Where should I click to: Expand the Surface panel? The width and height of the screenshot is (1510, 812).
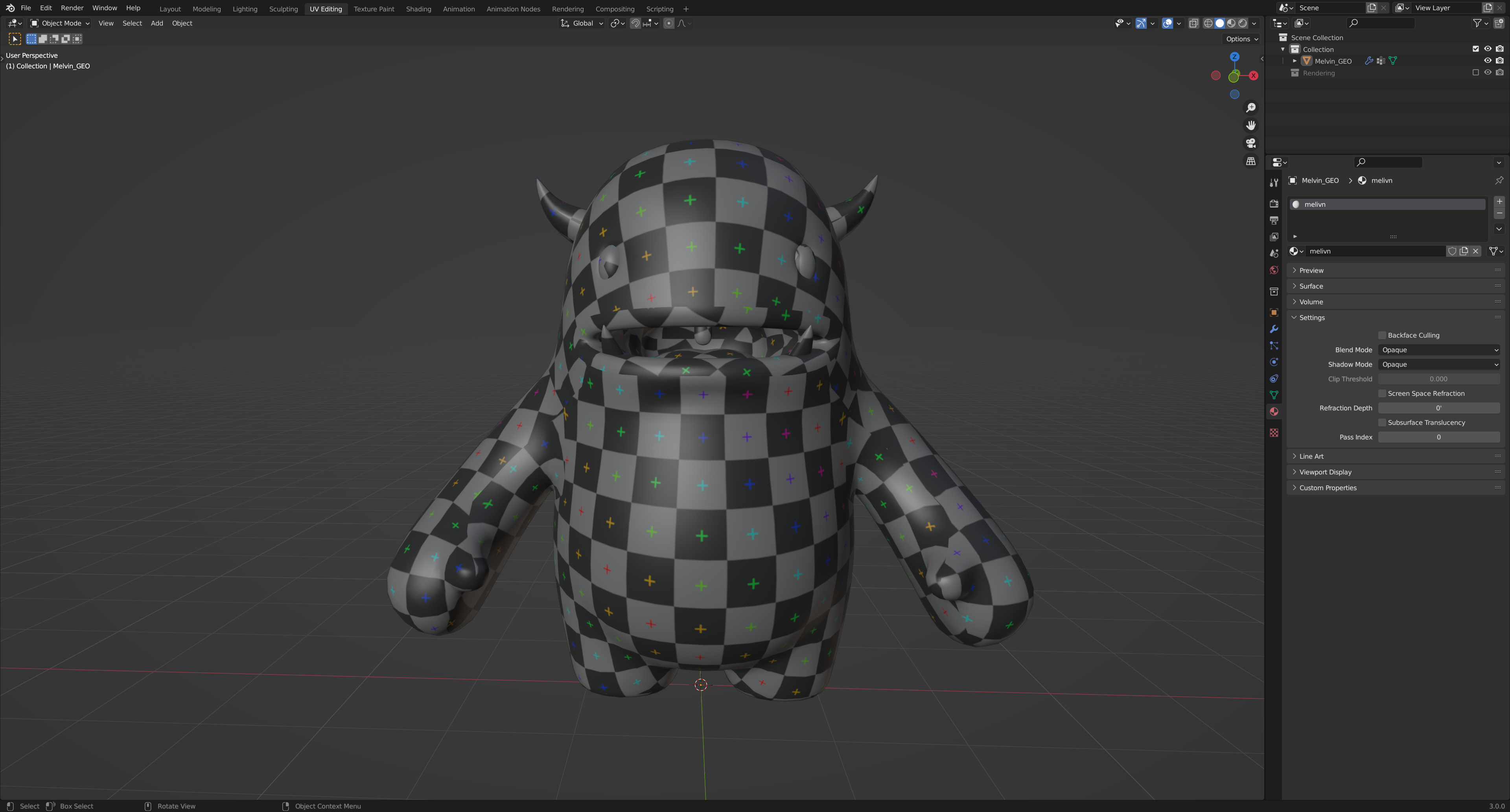pyautogui.click(x=1311, y=286)
